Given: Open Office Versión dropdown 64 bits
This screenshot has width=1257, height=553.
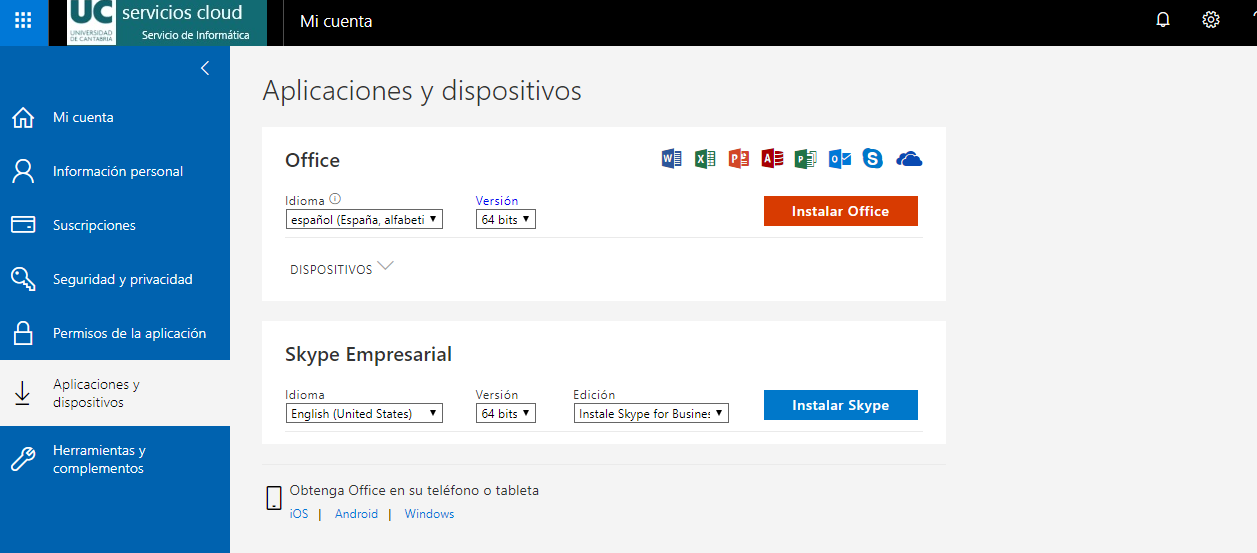Looking at the screenshot, I should click(506, 219).
